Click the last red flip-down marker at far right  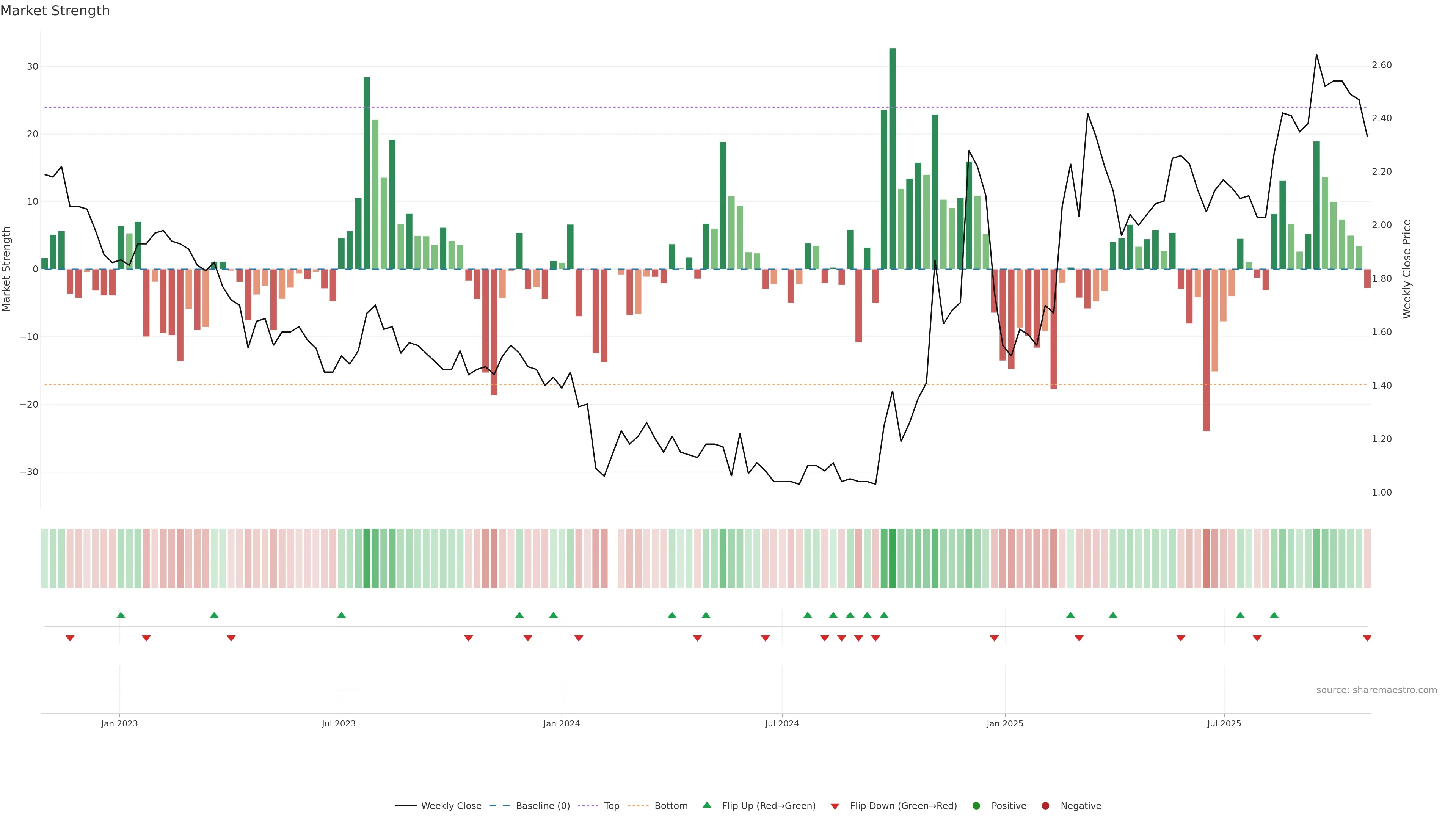pos(1367,638)
